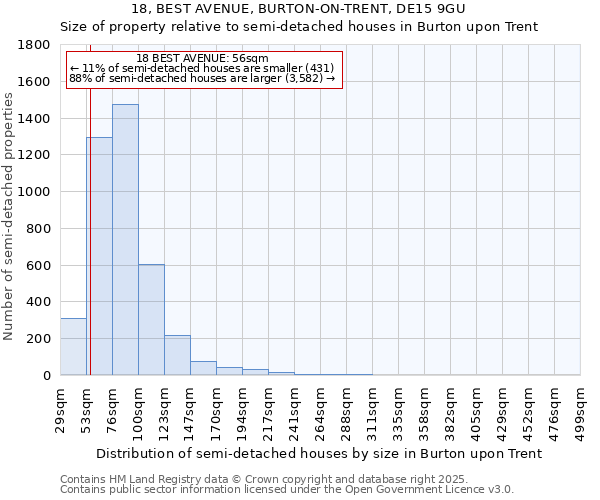Viewport: 600px width, 500px height.
Task: Select the first bar starting at 29sqm
Action: [73, 346]
